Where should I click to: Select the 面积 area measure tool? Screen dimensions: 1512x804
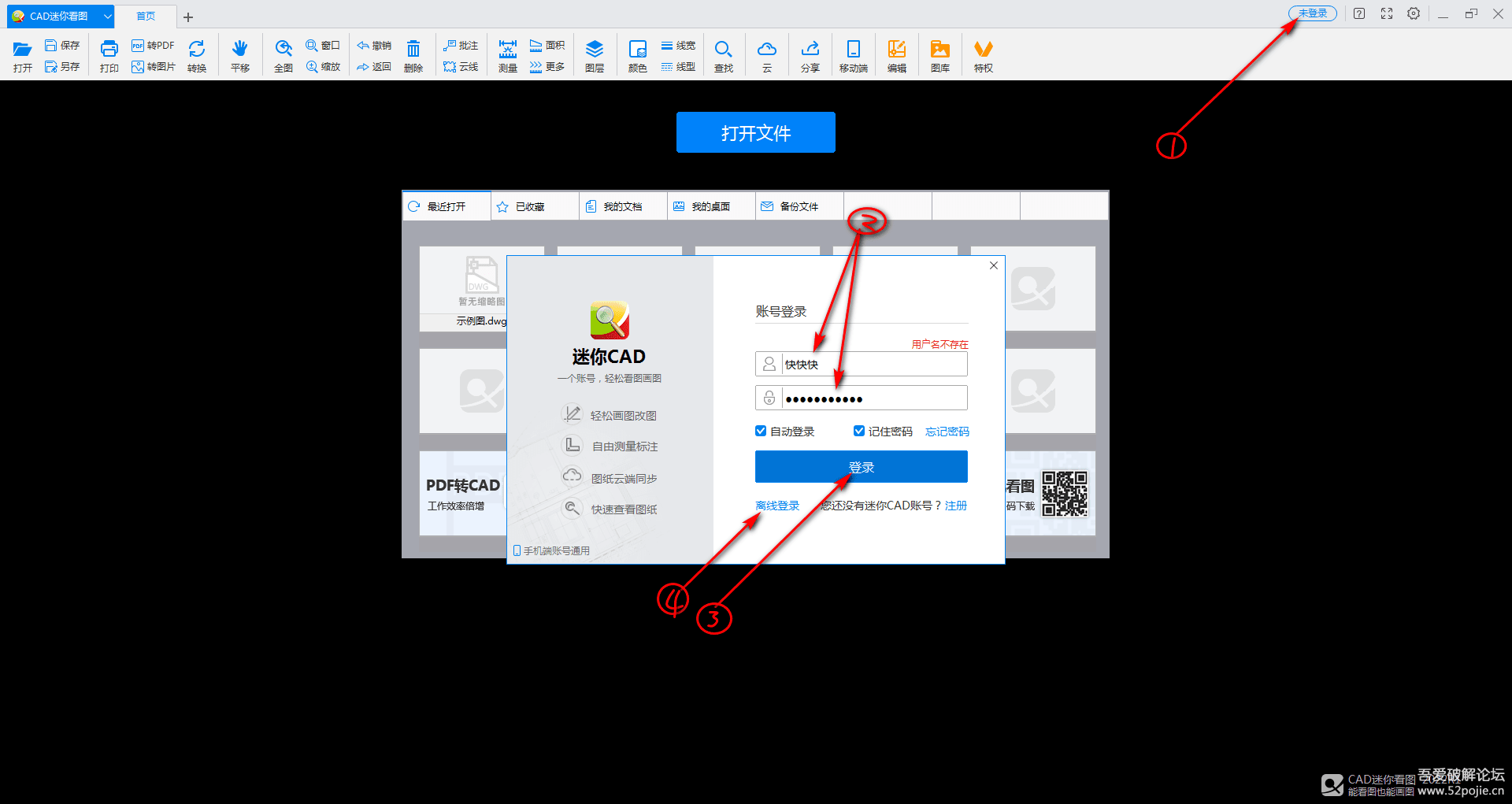pyautogui.click(x=547, y=46)
